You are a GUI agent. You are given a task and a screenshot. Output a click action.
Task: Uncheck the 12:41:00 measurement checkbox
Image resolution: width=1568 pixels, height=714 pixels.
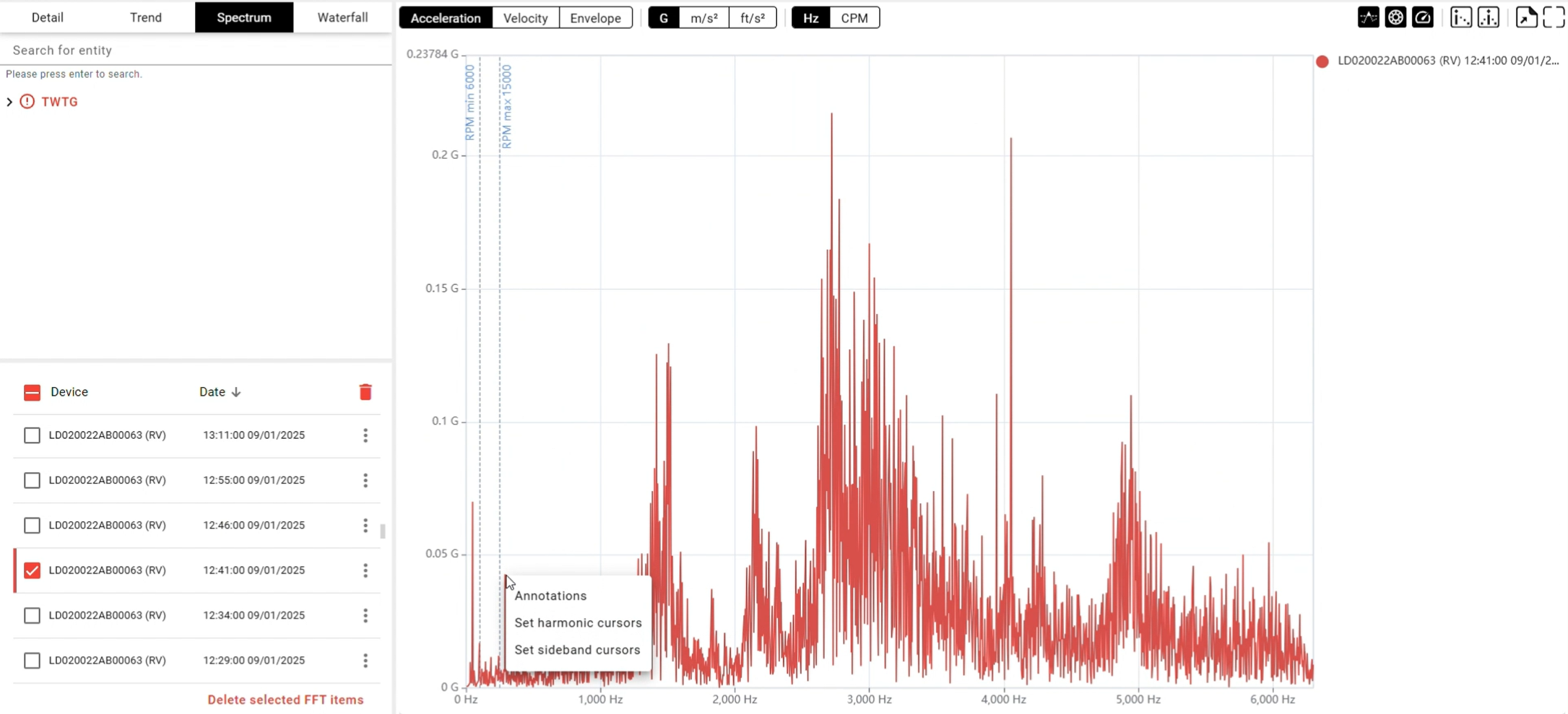pyautogui.click(x=32, y=570)
